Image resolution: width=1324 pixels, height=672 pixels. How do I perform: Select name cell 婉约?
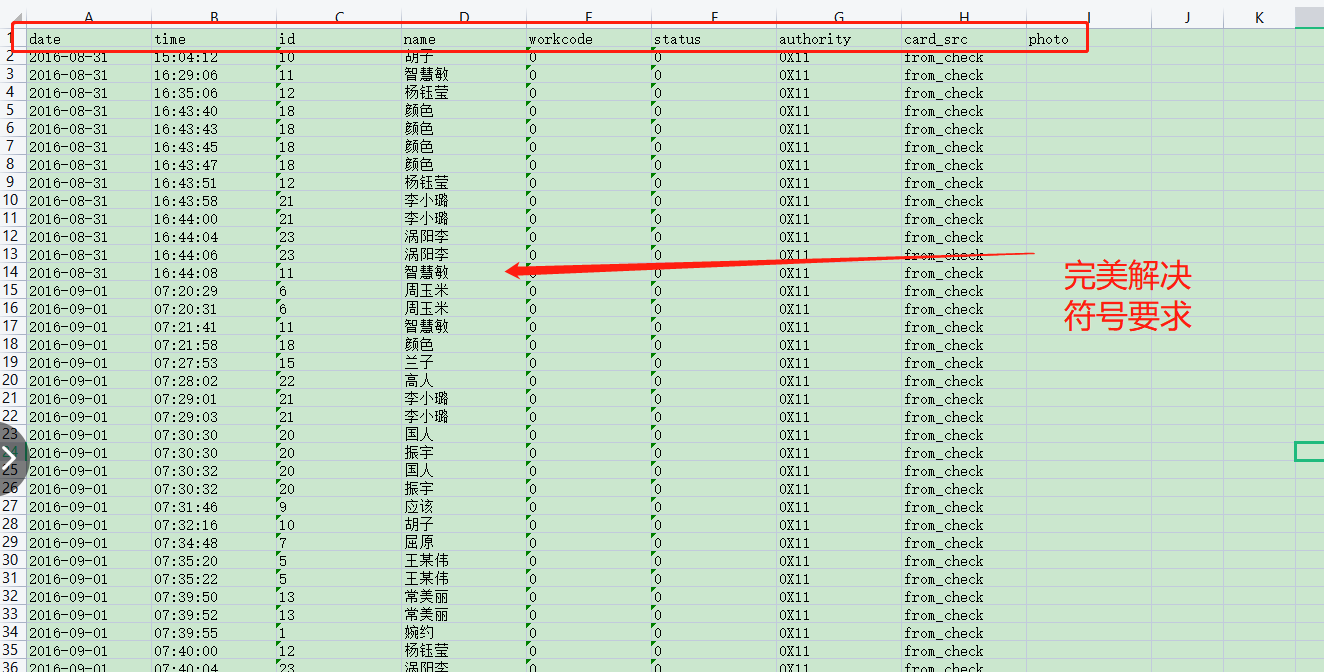[464, 633]
